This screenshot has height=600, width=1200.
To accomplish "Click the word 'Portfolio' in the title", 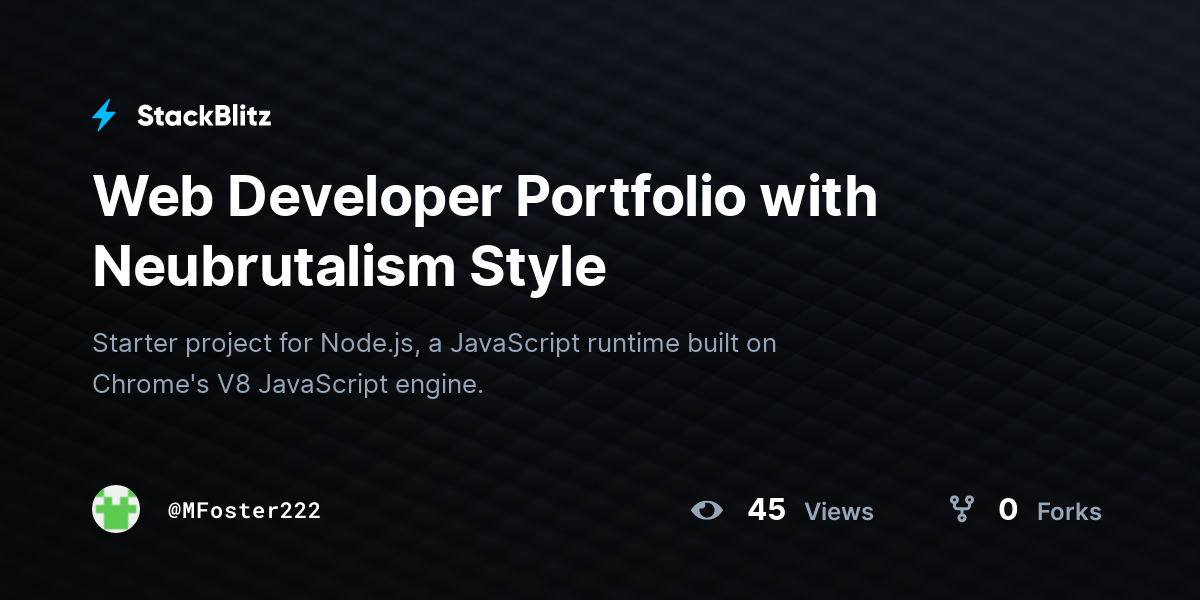I will point(630,197).
